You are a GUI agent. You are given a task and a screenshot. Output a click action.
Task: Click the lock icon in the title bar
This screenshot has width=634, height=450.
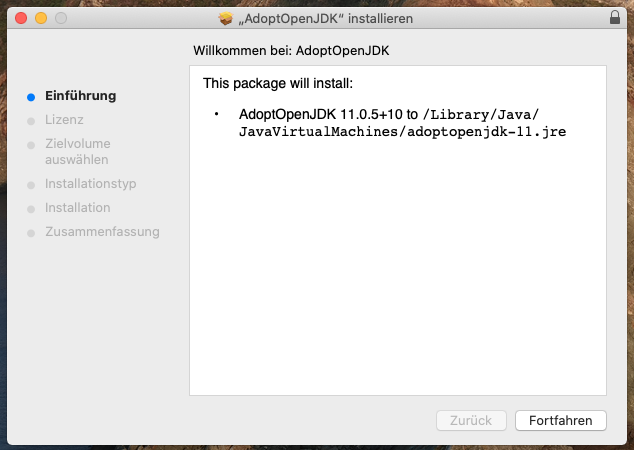614,18
